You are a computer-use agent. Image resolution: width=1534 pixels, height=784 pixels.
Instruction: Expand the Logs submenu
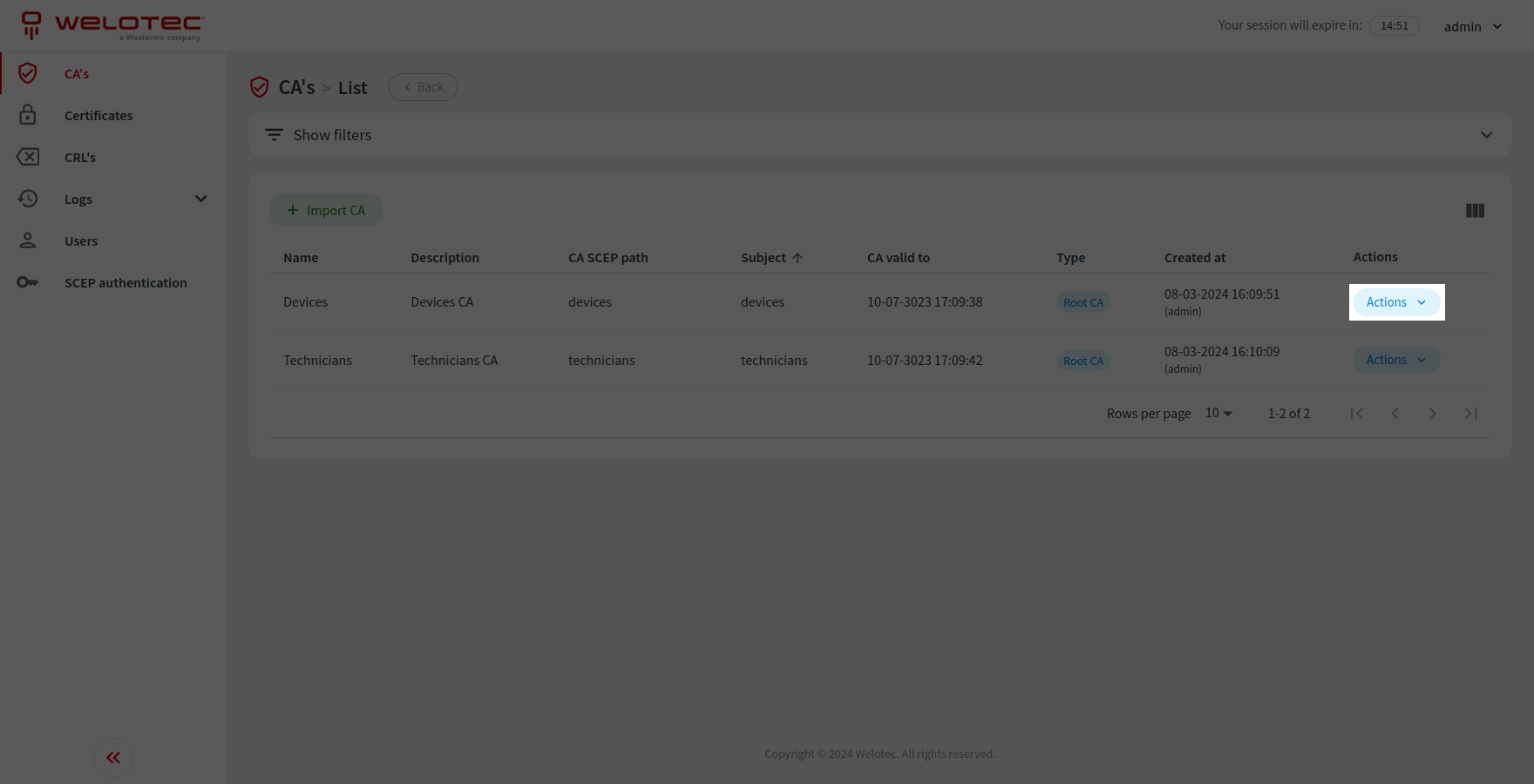pyautogui.click(x=200, y=199)
